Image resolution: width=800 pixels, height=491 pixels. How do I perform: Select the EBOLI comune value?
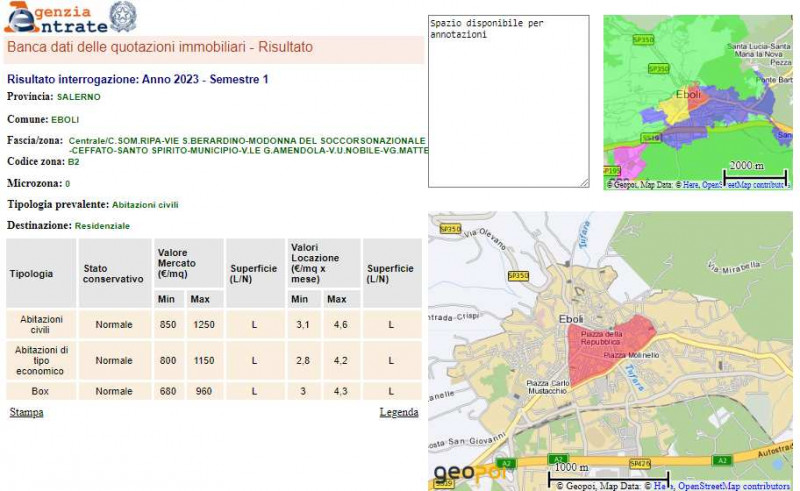tap(65, 120)
